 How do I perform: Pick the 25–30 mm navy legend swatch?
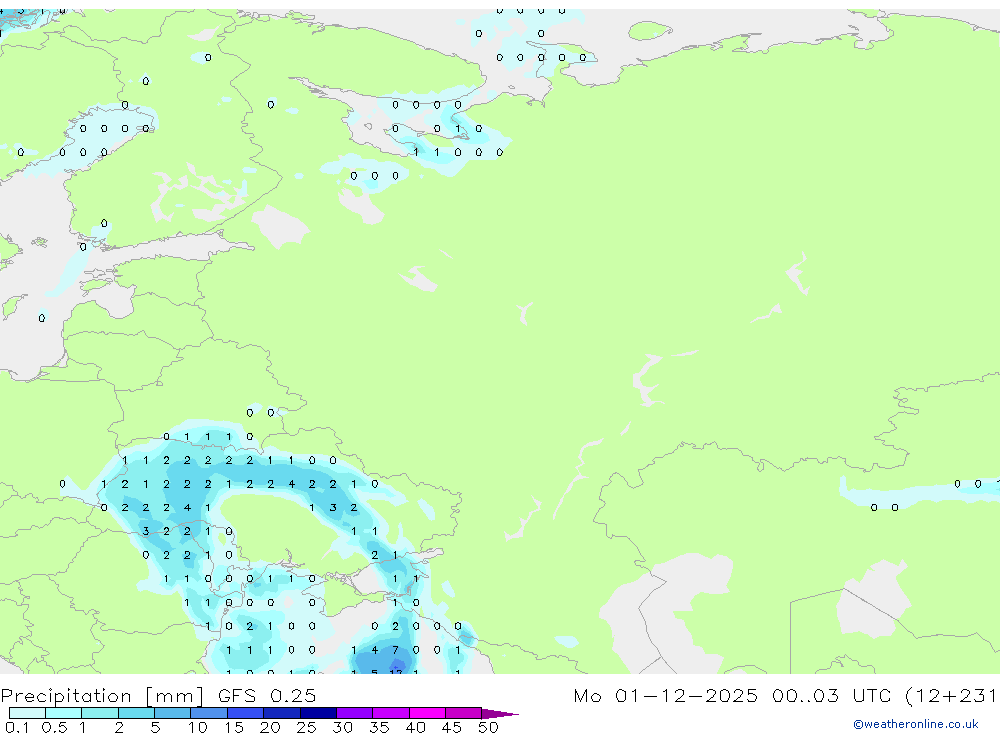click(x=318, y=713)
